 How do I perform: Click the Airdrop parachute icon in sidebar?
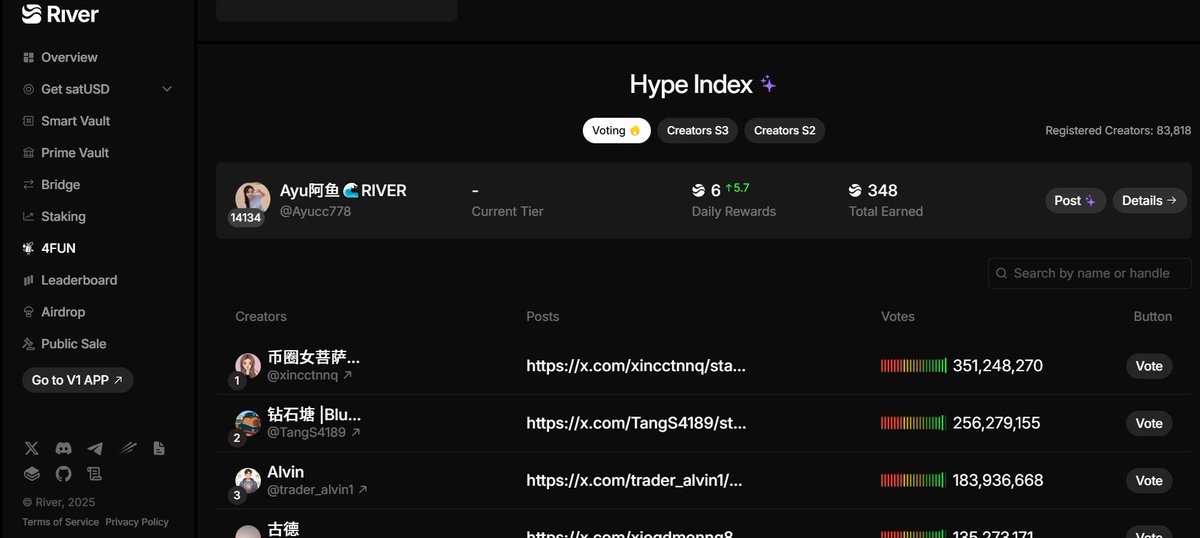click(29, 312)
